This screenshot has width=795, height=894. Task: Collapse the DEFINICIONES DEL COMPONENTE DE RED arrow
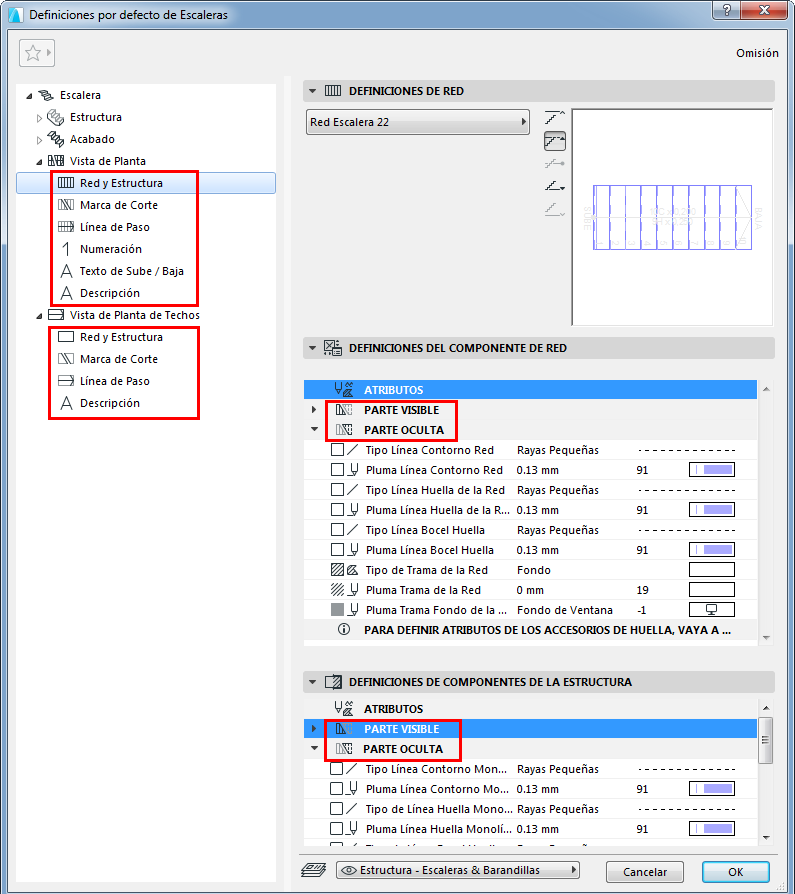(313, 348)
